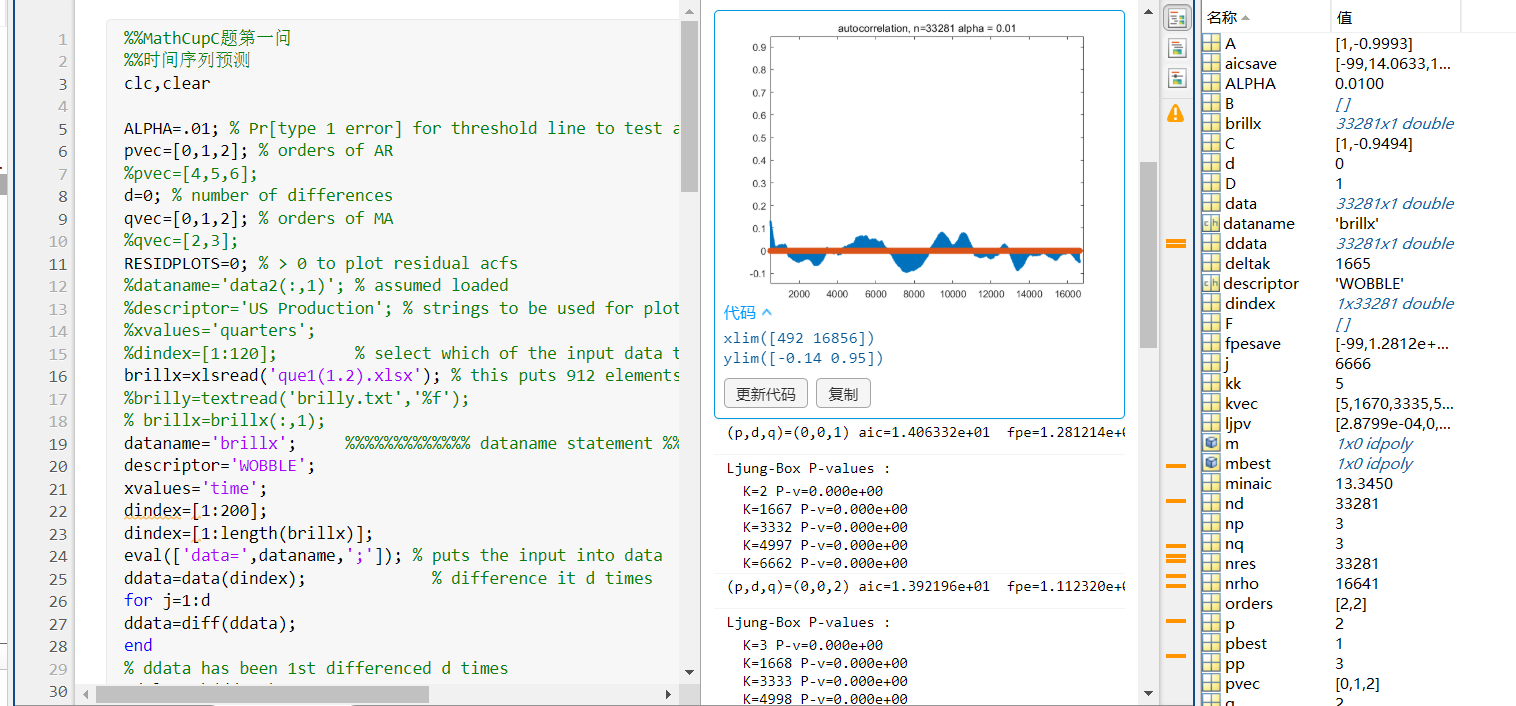1516x706 pixels.
Task: Select the mbest idpoly object icon
Action: (1211, 464)
